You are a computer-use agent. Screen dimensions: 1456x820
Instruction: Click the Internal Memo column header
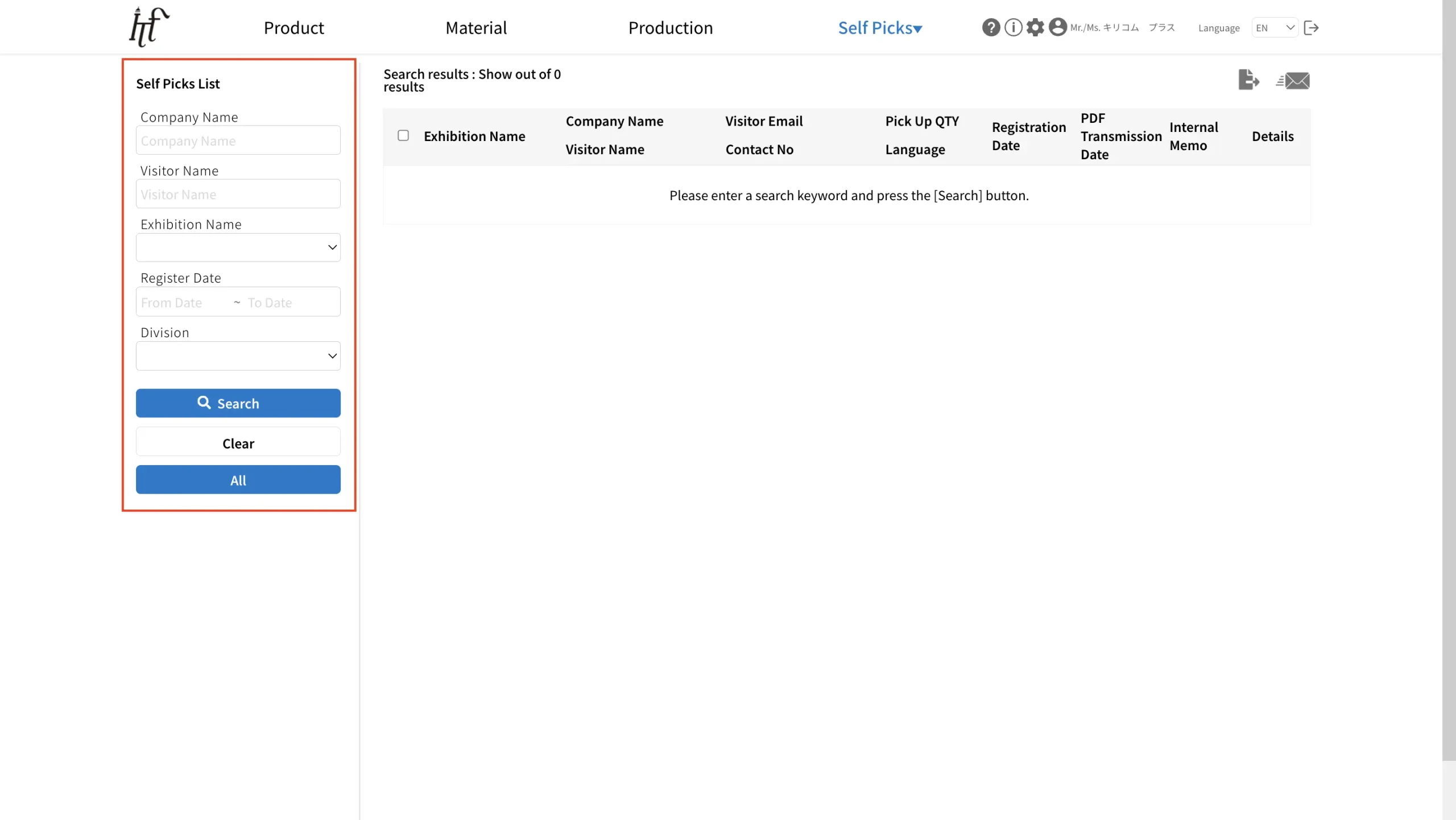coord(1193,136)
